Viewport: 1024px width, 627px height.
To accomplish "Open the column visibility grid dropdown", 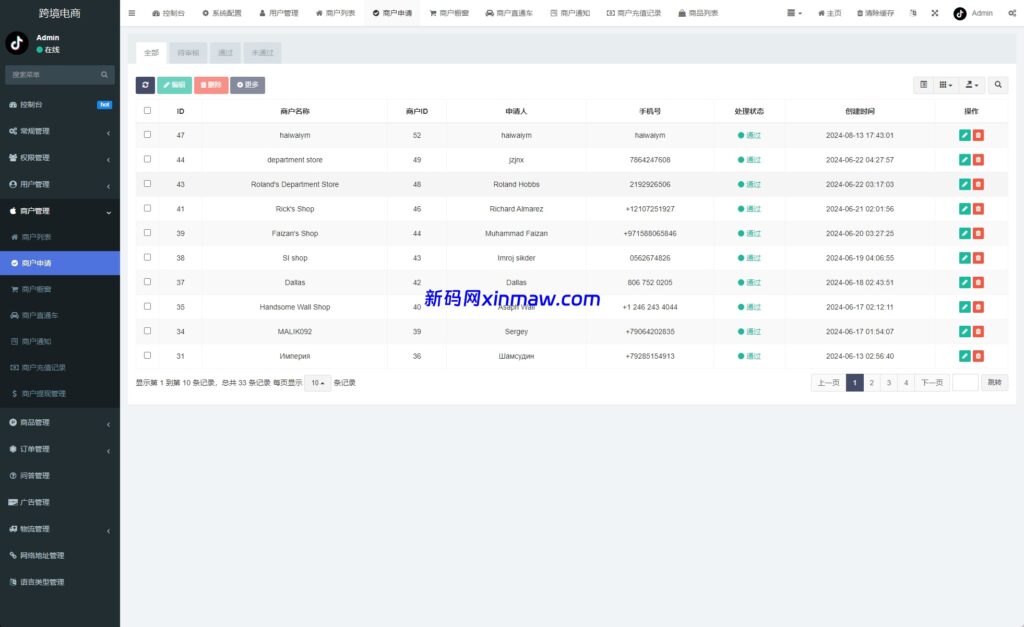I will [943, 85].
